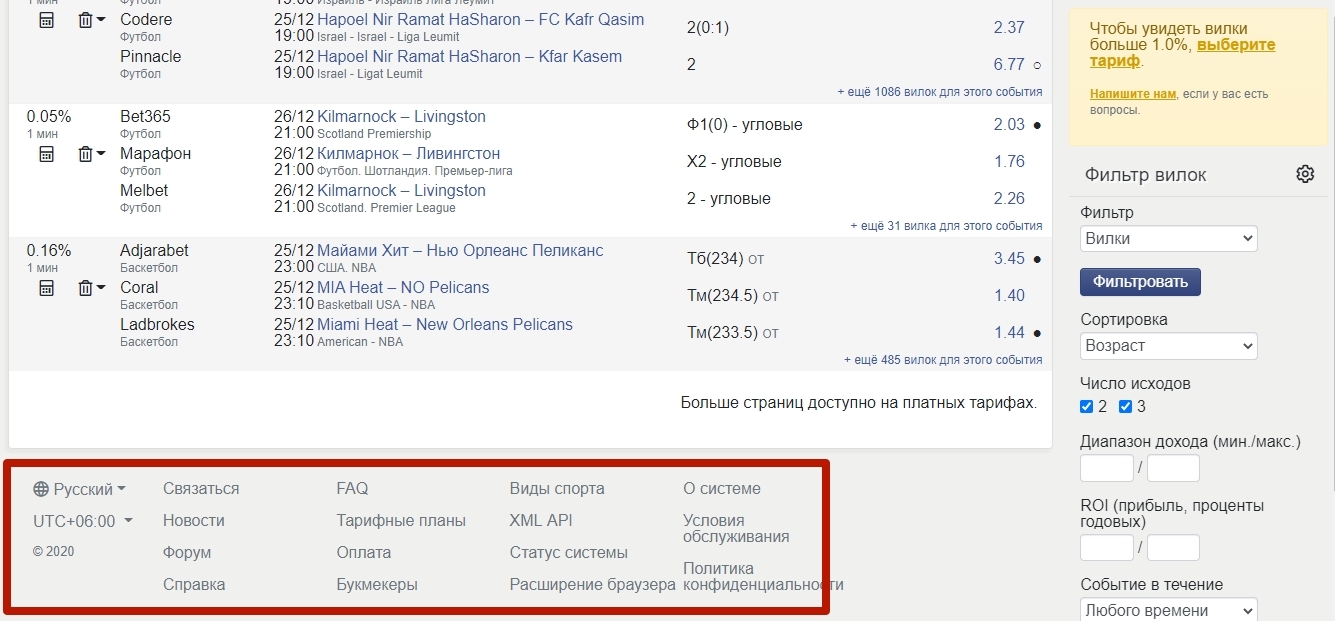
Task: Open the UTC+06:00 timezone selector
Action: point(83,521)
